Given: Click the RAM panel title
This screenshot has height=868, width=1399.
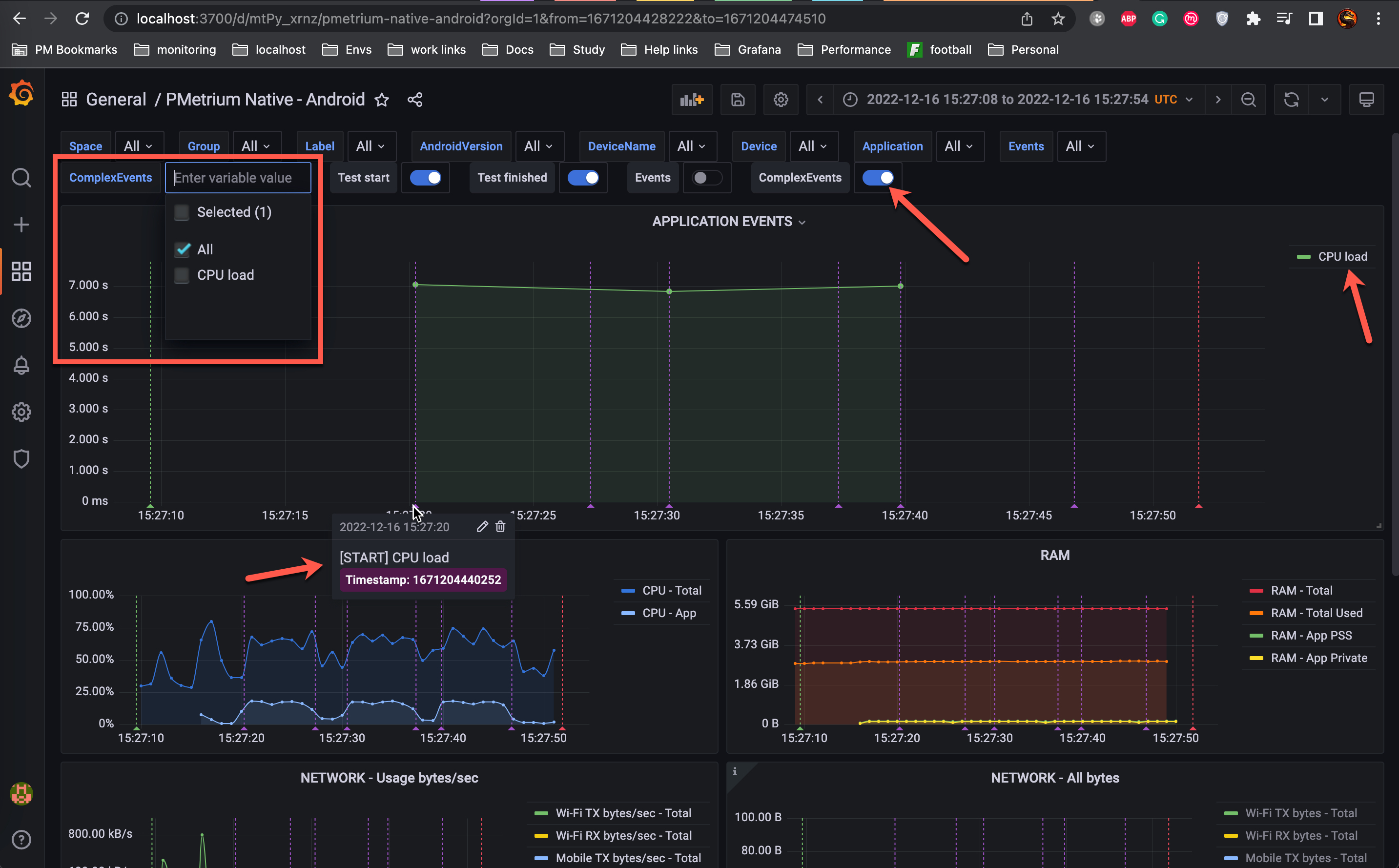Looking at the screenshot, I should [x=1055, y=555].
